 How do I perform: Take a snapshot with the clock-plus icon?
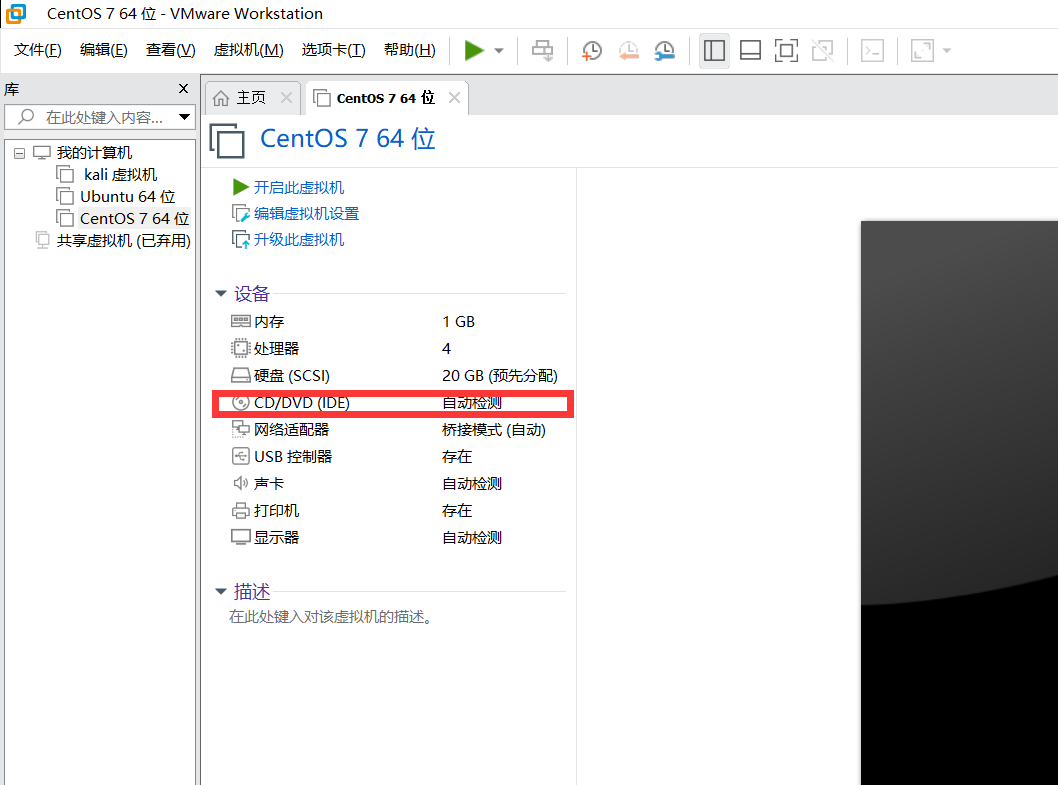click(592, 51)
